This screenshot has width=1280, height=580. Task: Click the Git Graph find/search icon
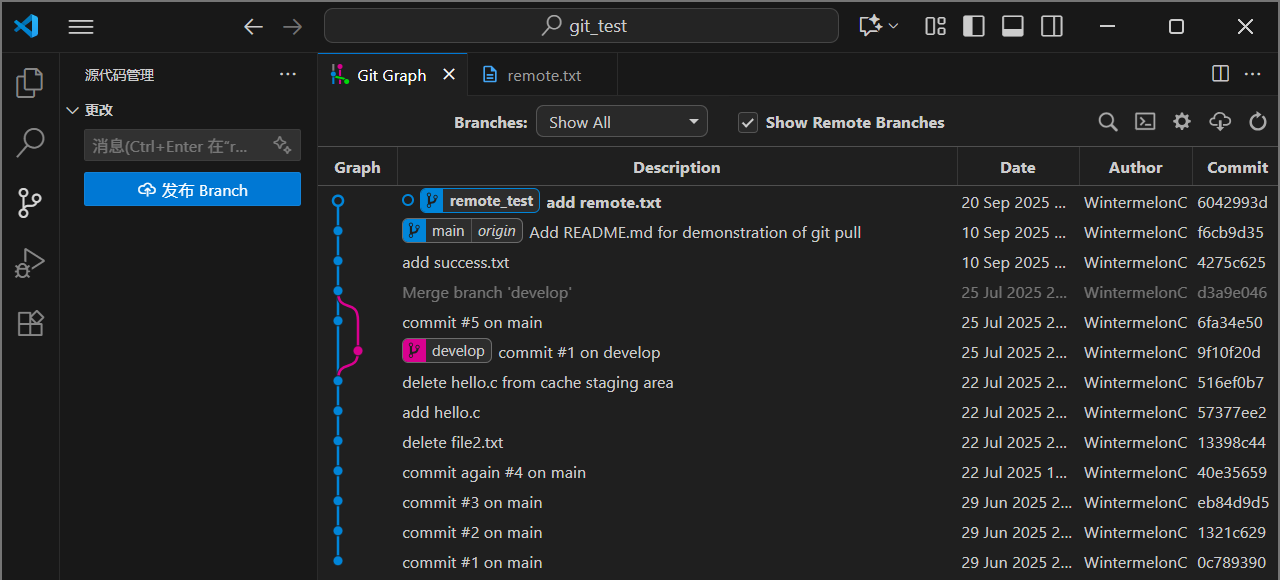[x=1107, y=122]
